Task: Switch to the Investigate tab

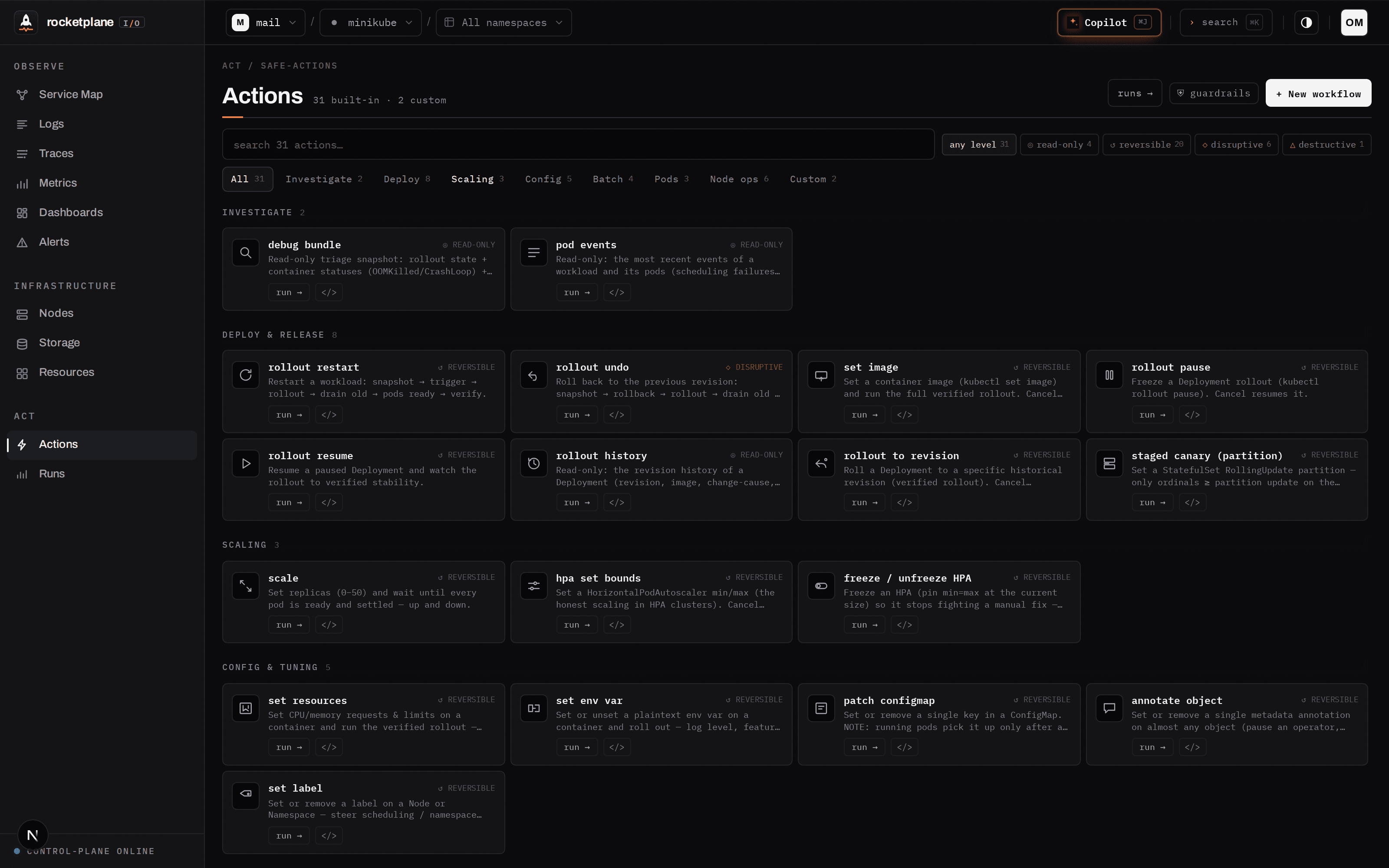Action: pyautogui.click(x=324, y=179)
